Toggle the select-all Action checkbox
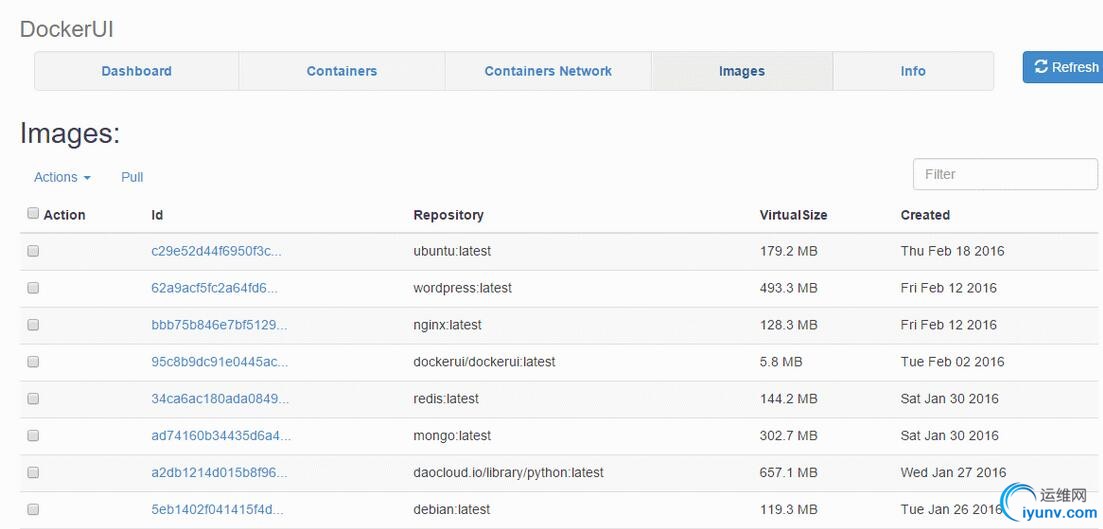 click(x=33, y=213)
